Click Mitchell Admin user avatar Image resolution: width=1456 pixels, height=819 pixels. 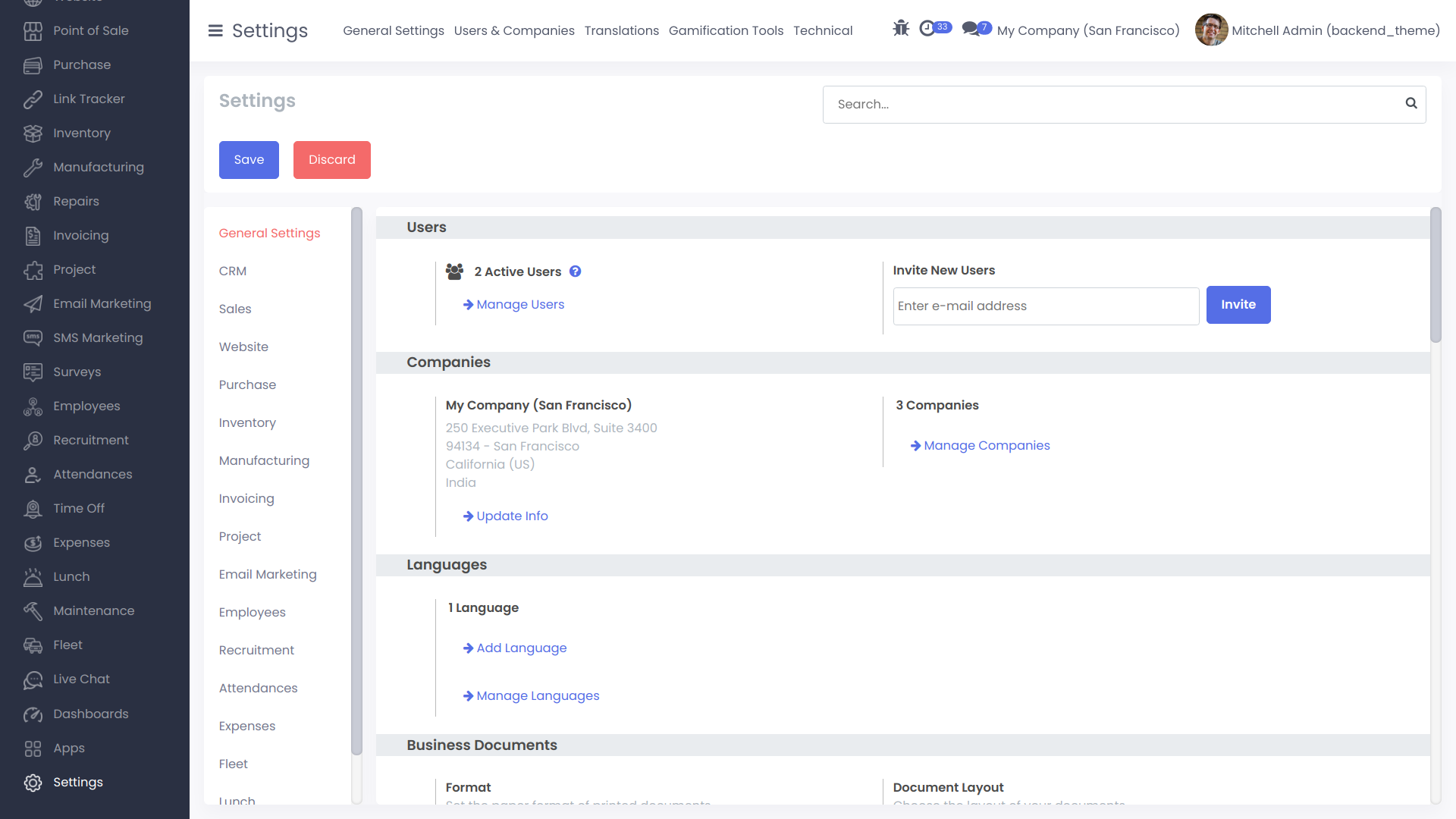(1211, 30)
